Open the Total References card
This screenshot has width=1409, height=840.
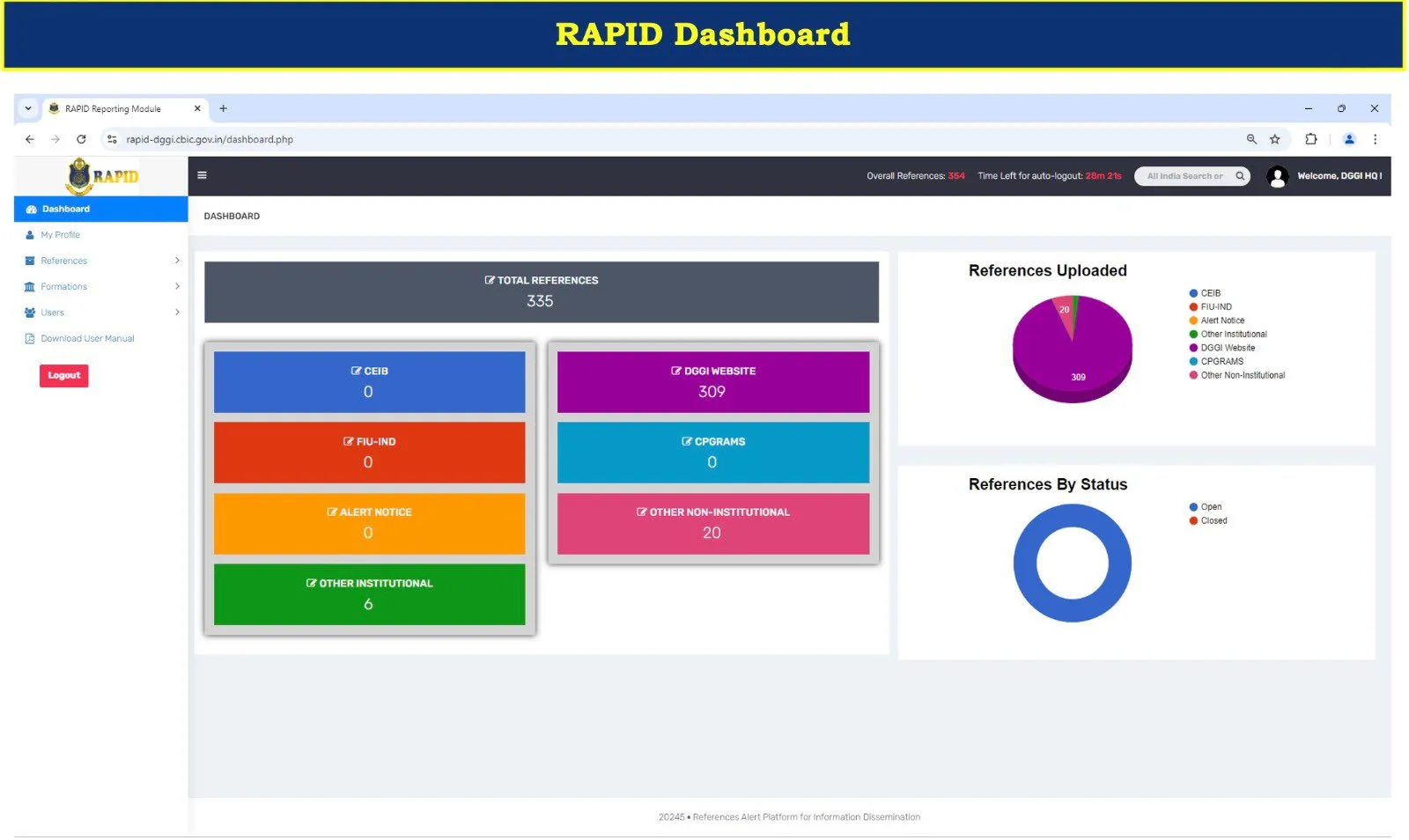[x=542, y=292]
